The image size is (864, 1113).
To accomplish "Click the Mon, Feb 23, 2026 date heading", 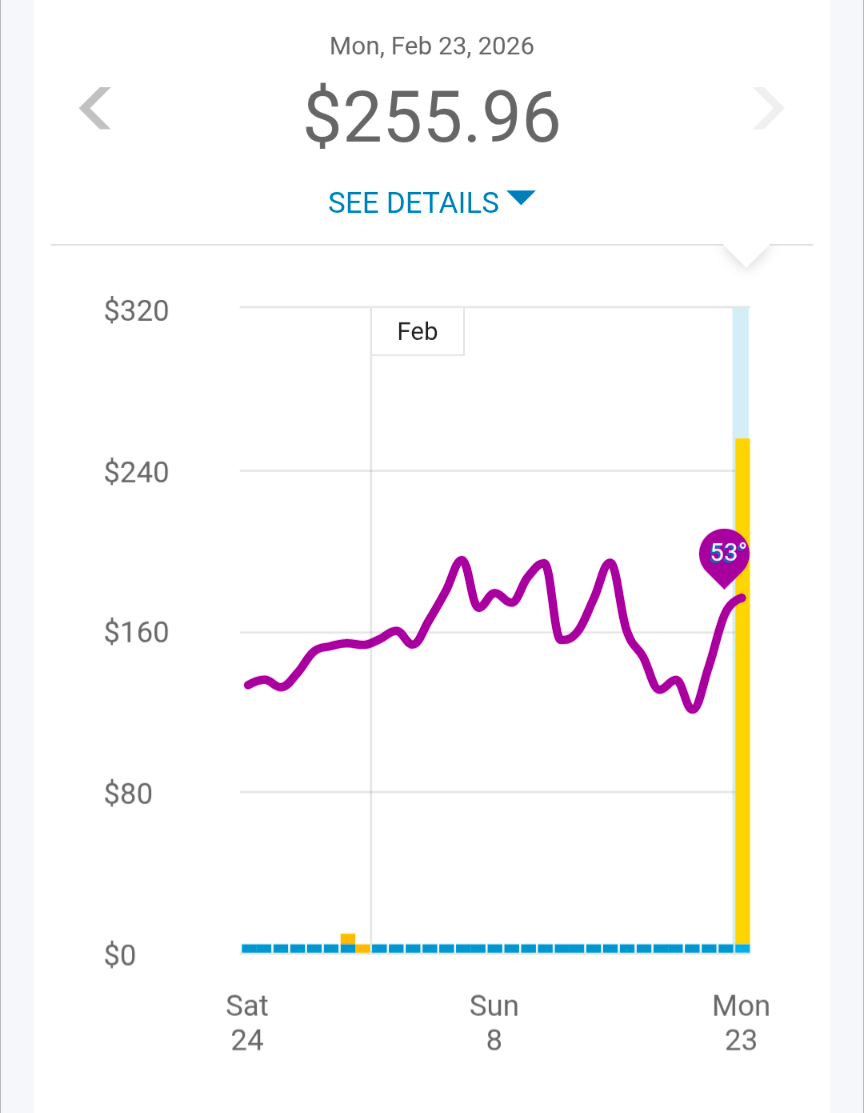I will click(432, 46).
